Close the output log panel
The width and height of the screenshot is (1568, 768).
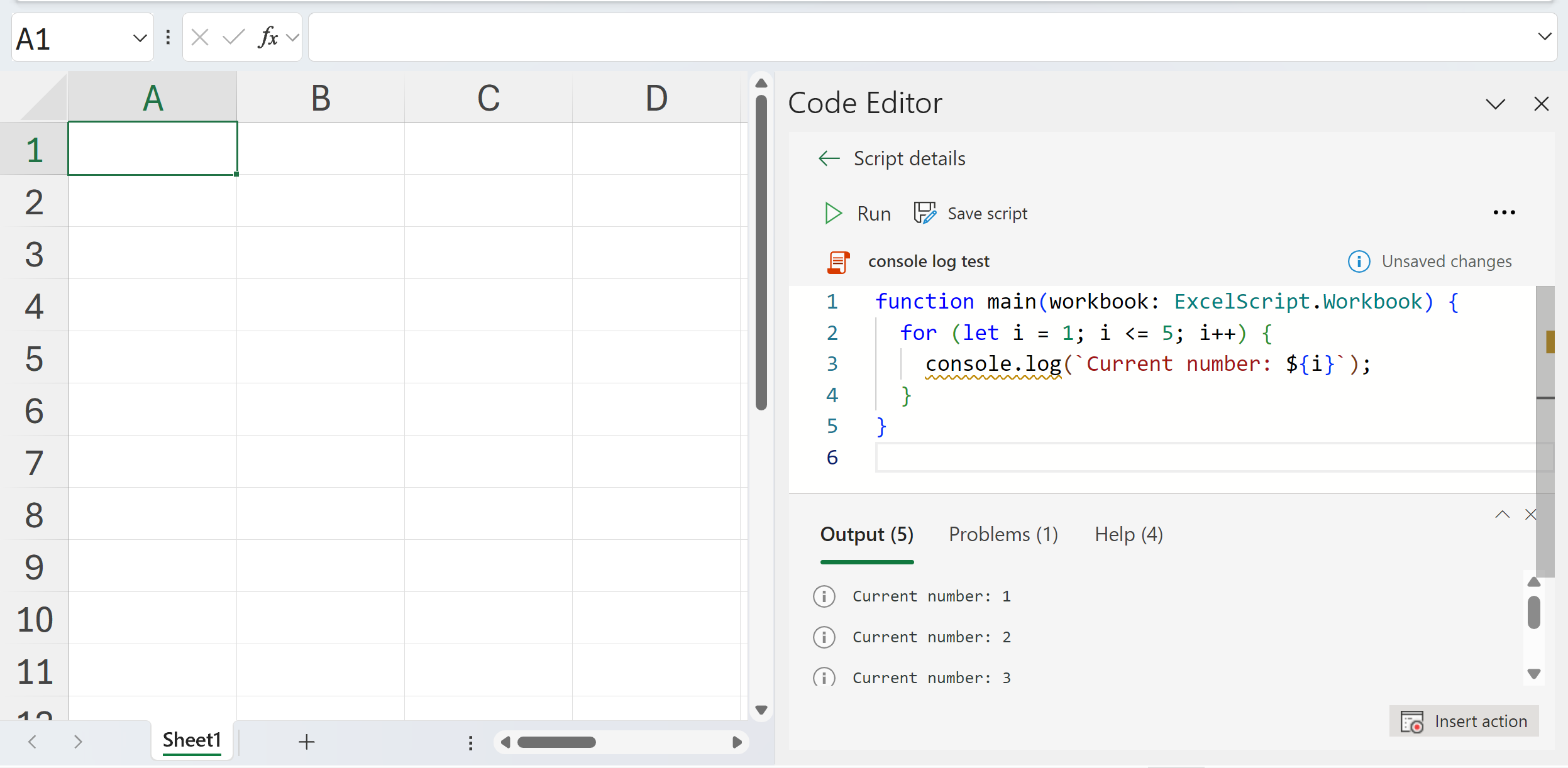click(1530, 515)
